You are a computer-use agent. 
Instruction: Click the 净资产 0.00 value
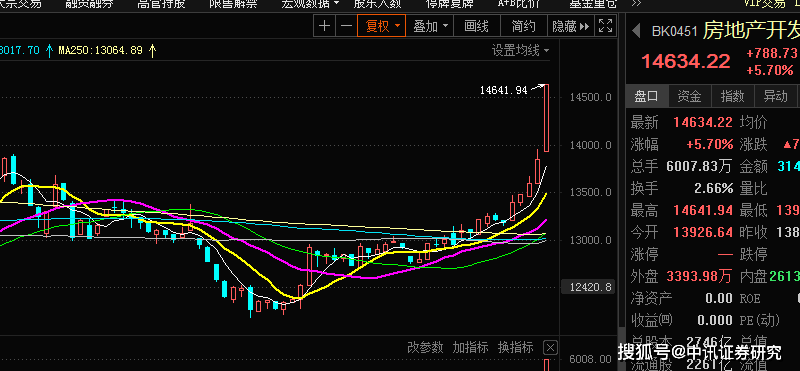pos(719,299)
